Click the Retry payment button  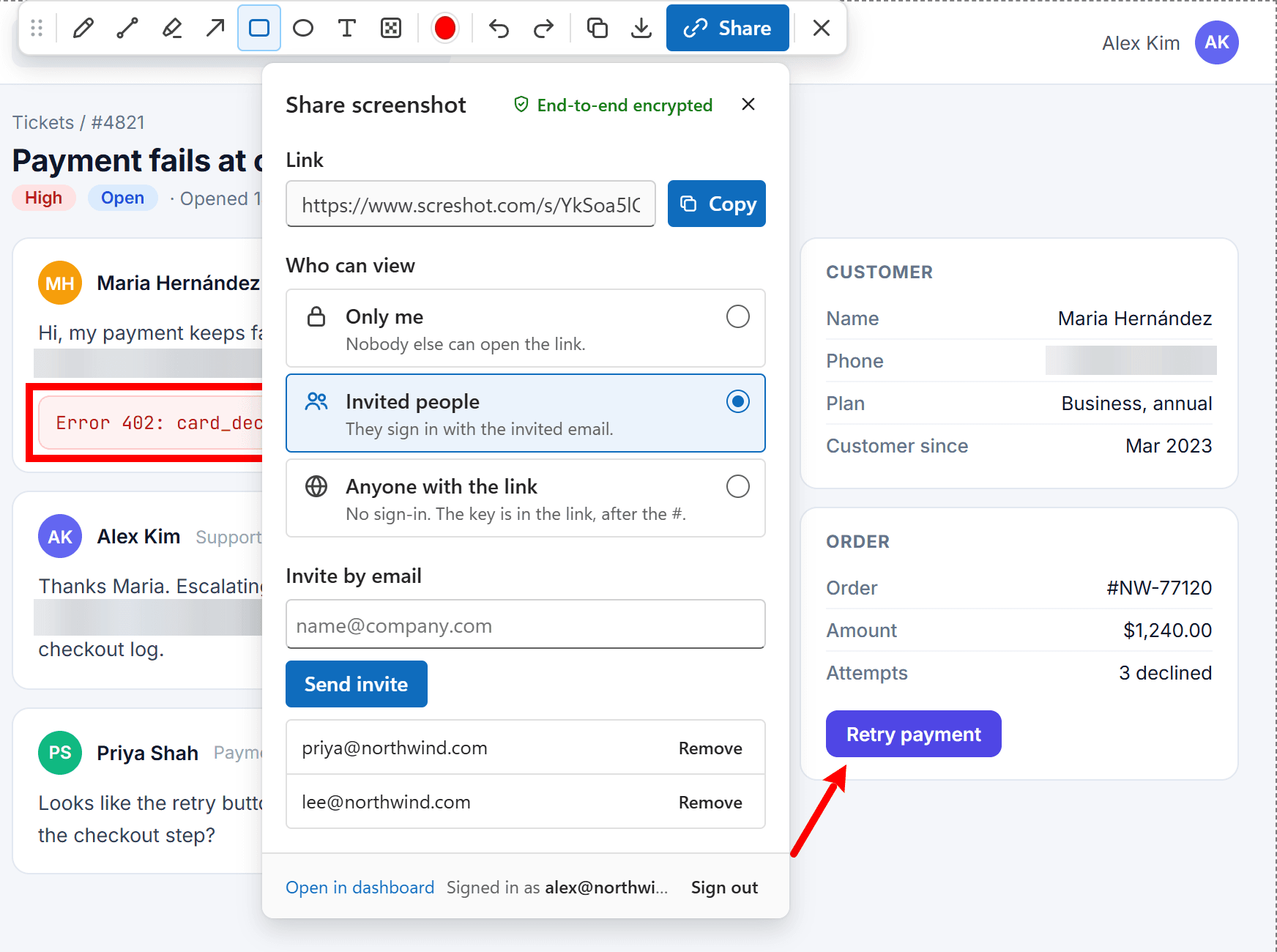click(914, 734)
